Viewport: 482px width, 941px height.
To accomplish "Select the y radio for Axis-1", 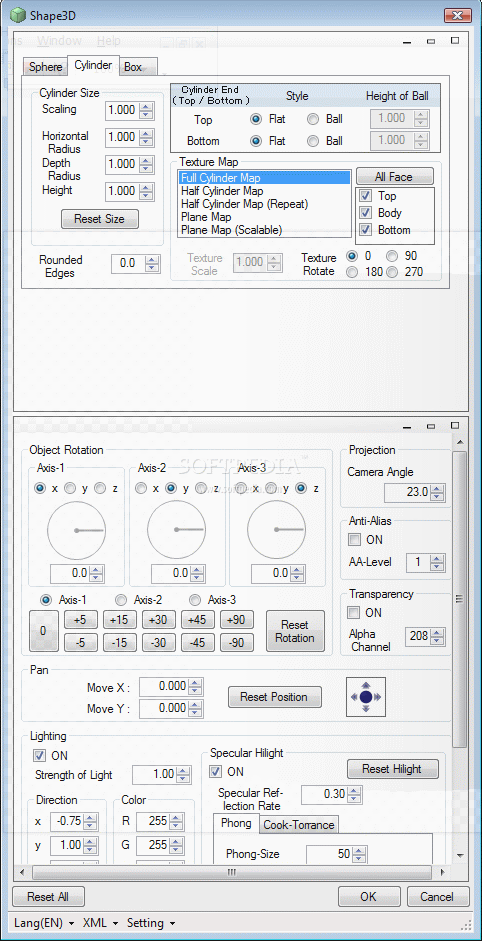I will pos(70,489).
